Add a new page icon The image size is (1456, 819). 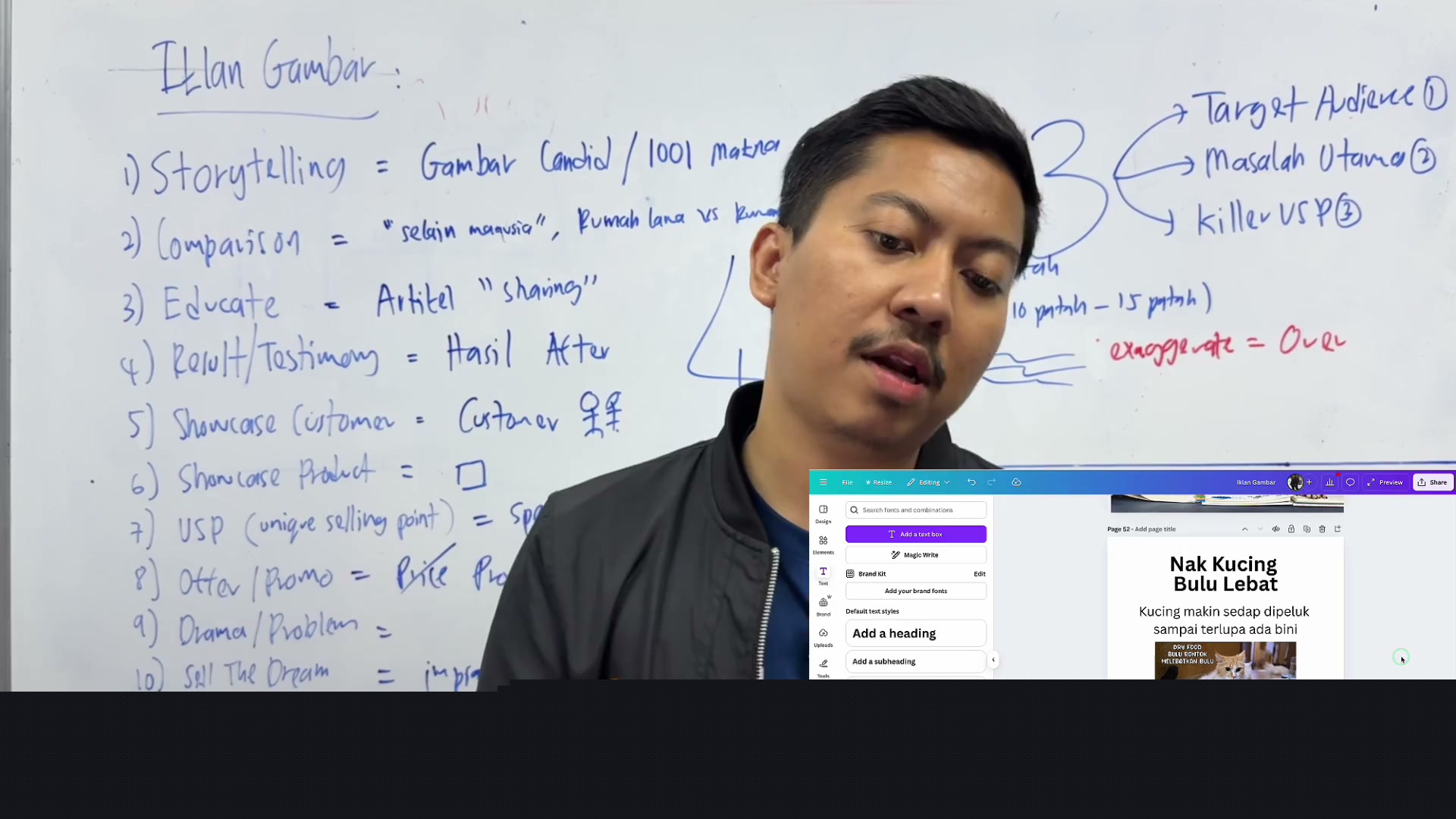pyautogui.click(x=1338, y=529)
